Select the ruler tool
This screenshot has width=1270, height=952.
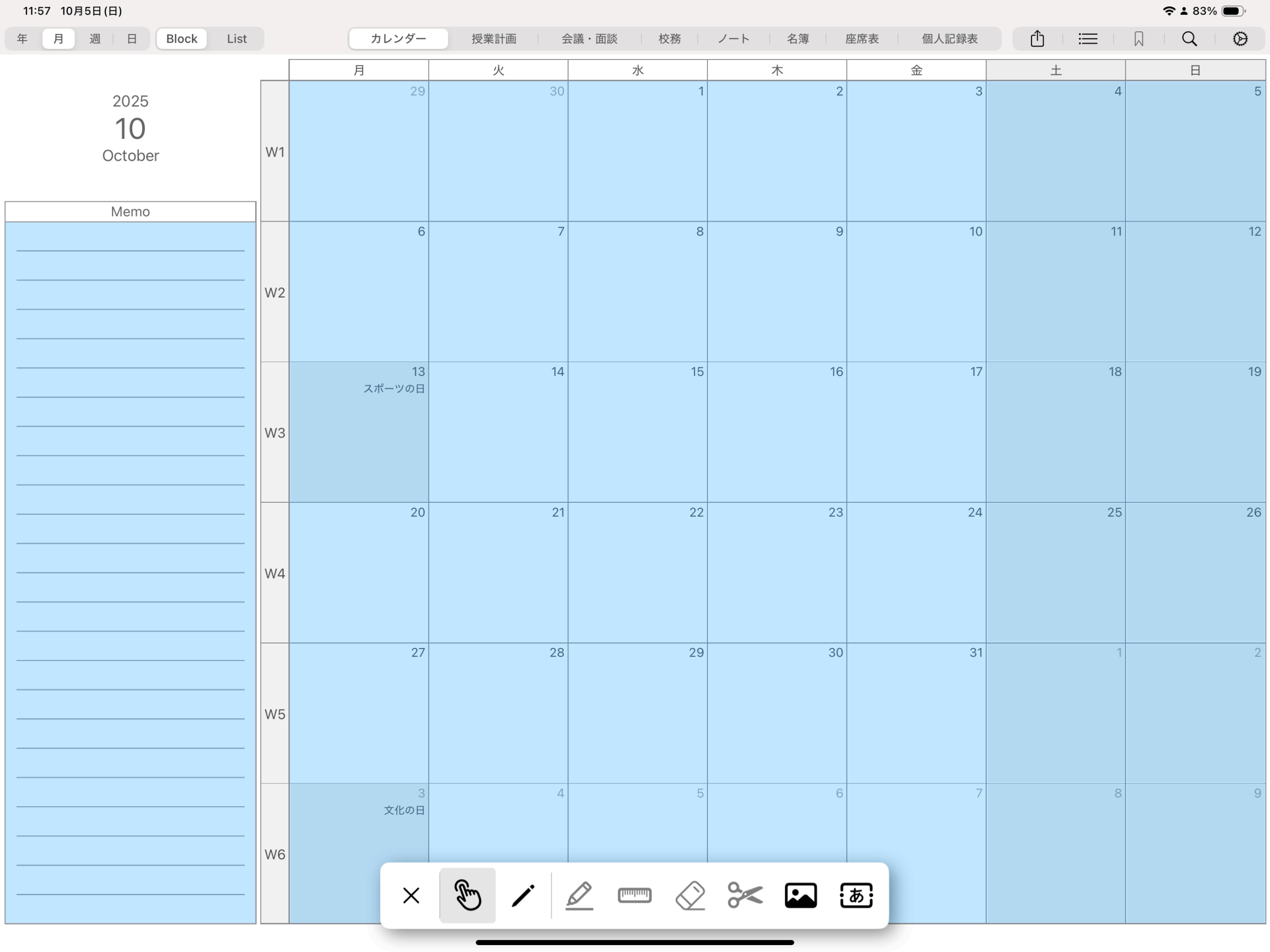point(635,895)
